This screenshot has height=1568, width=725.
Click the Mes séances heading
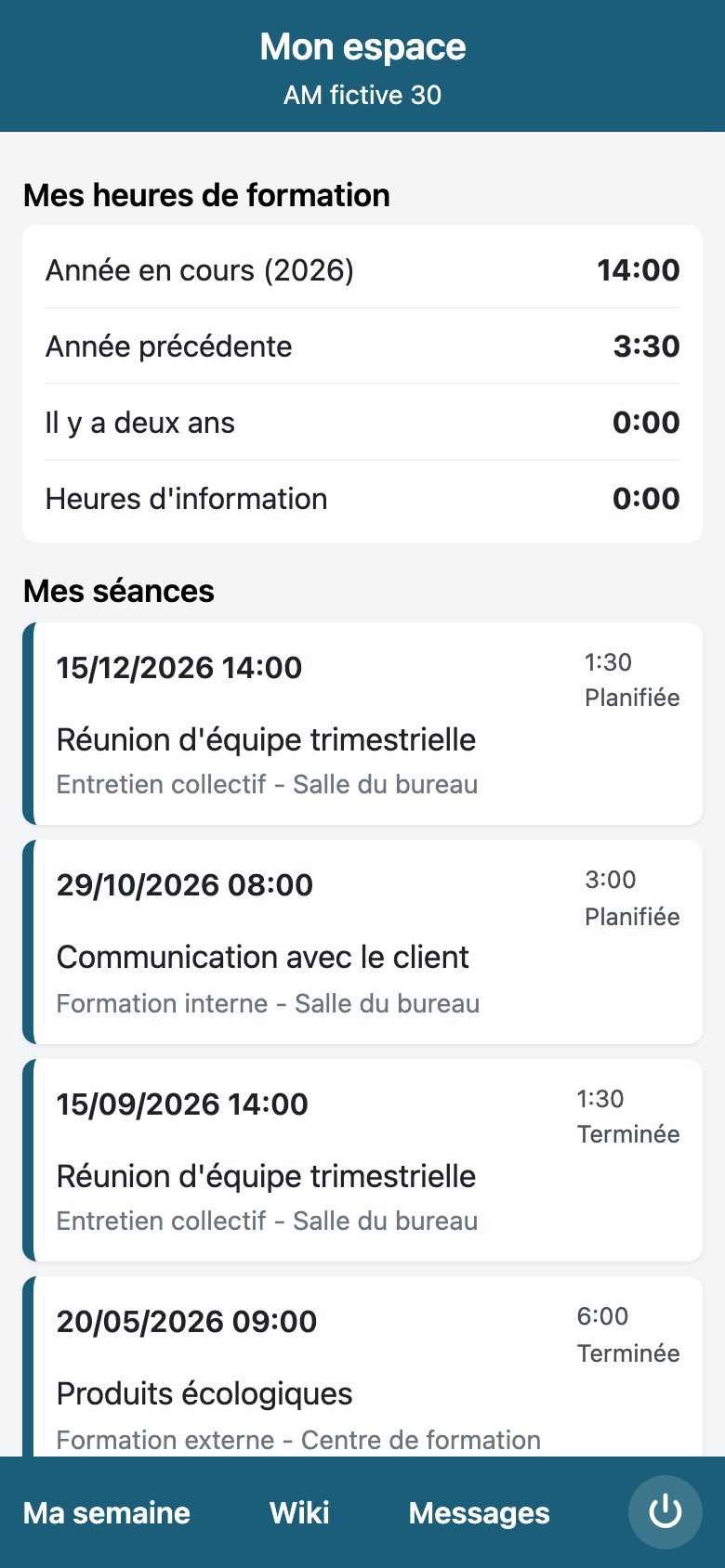coord(118,591)
